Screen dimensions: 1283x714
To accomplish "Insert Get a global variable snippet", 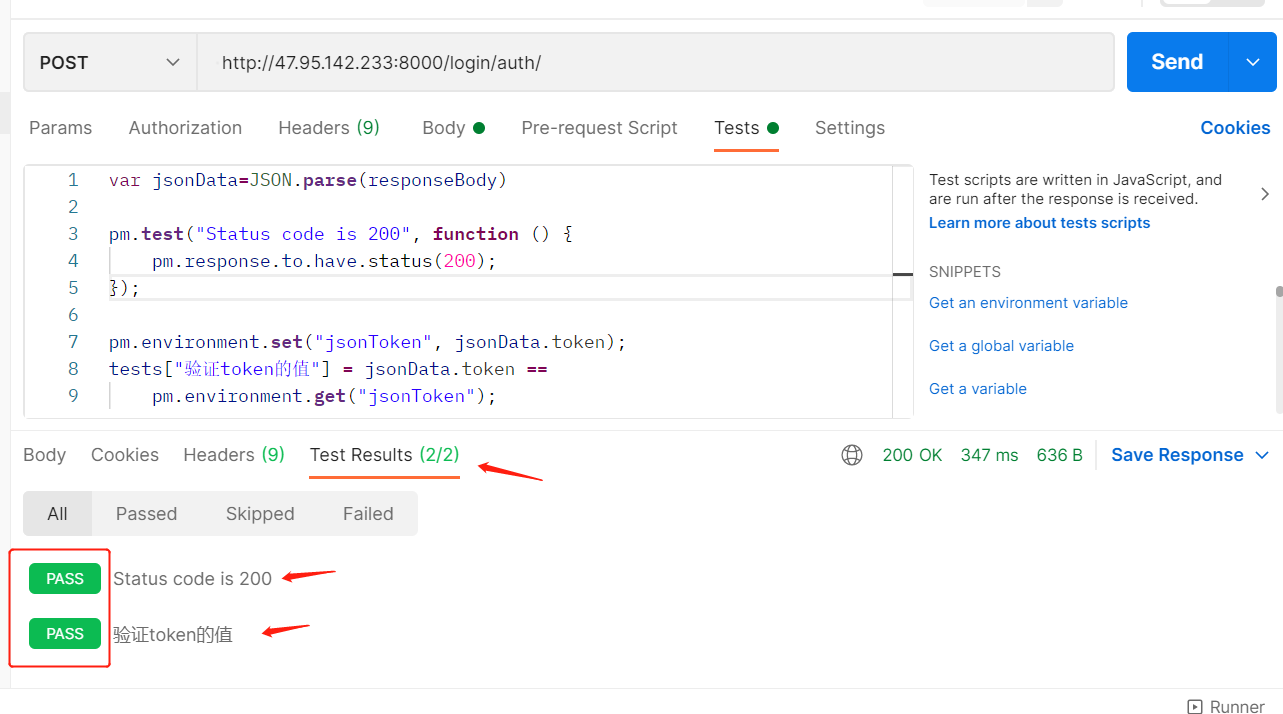I will pyautogui.click(x=1001, y=346).
